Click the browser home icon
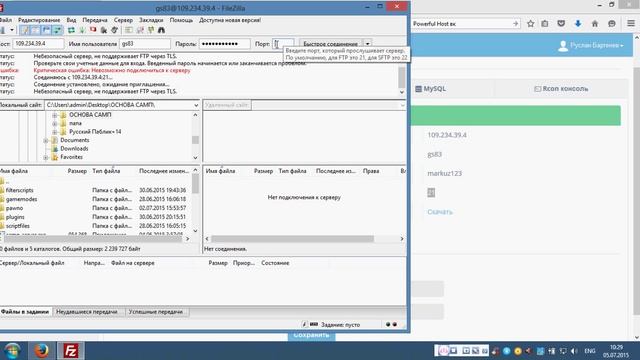This screenshot has height=360, width=640. click(595, 24)
